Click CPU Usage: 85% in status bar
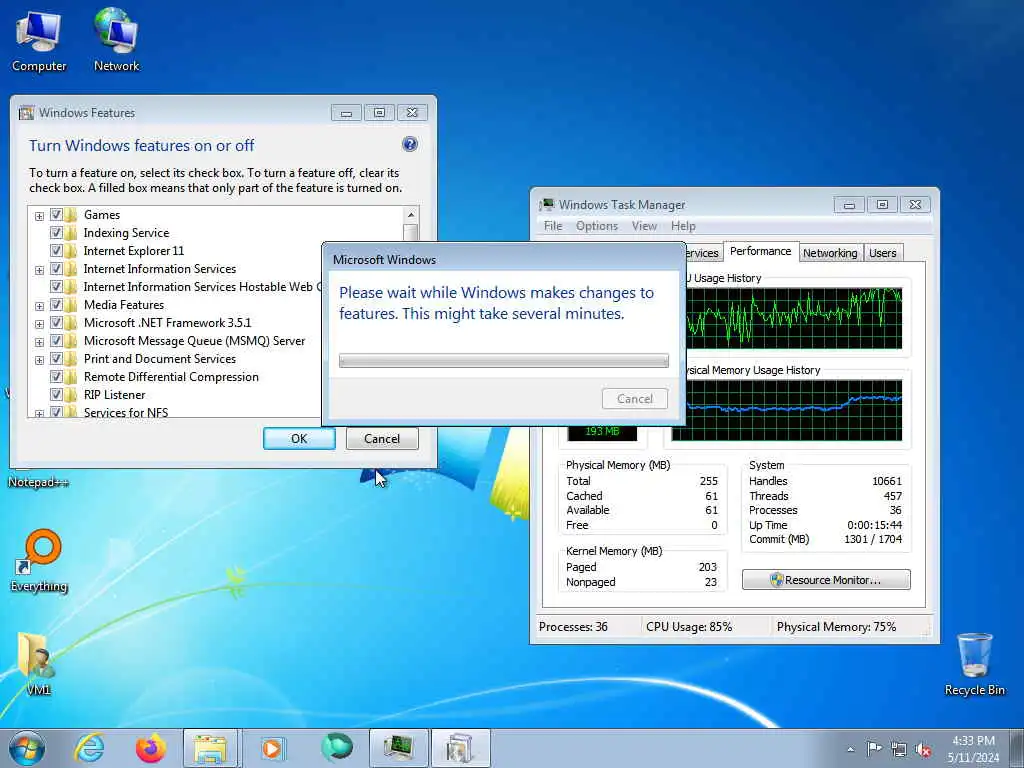 click(689, 627)
